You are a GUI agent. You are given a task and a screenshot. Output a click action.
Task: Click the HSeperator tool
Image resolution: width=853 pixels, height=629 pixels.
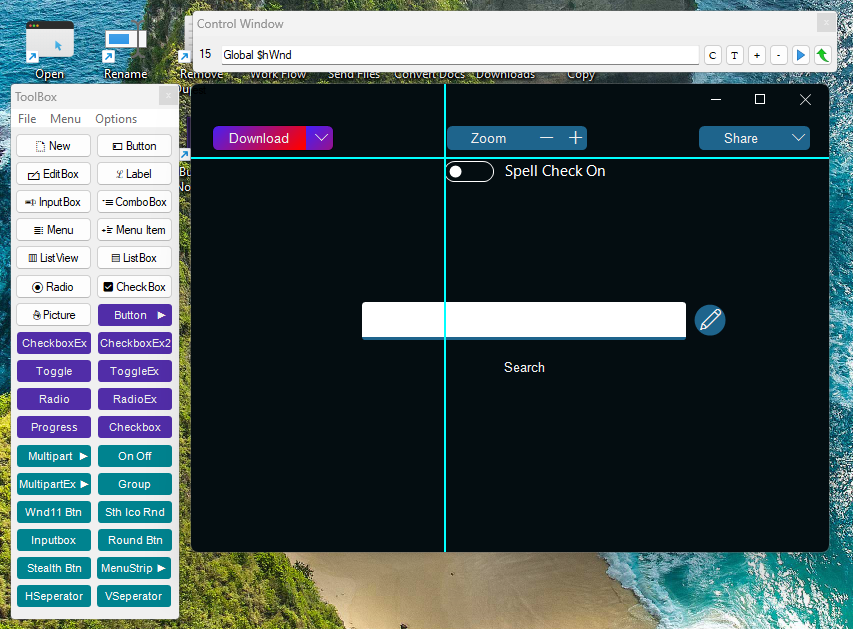(54, 596)
